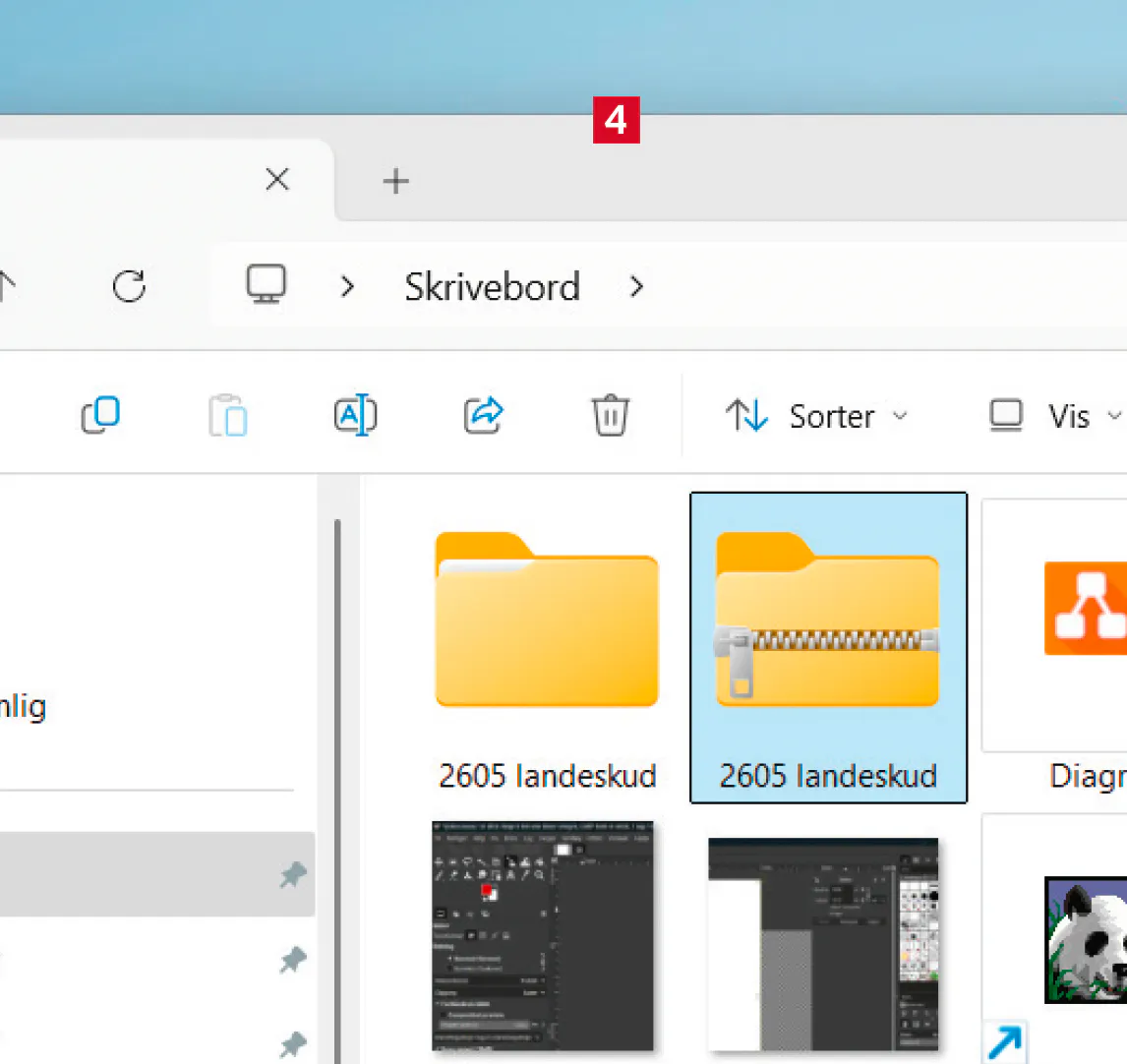
Task: Close the current File Explorer tab
Action: [x=277, y=180]
